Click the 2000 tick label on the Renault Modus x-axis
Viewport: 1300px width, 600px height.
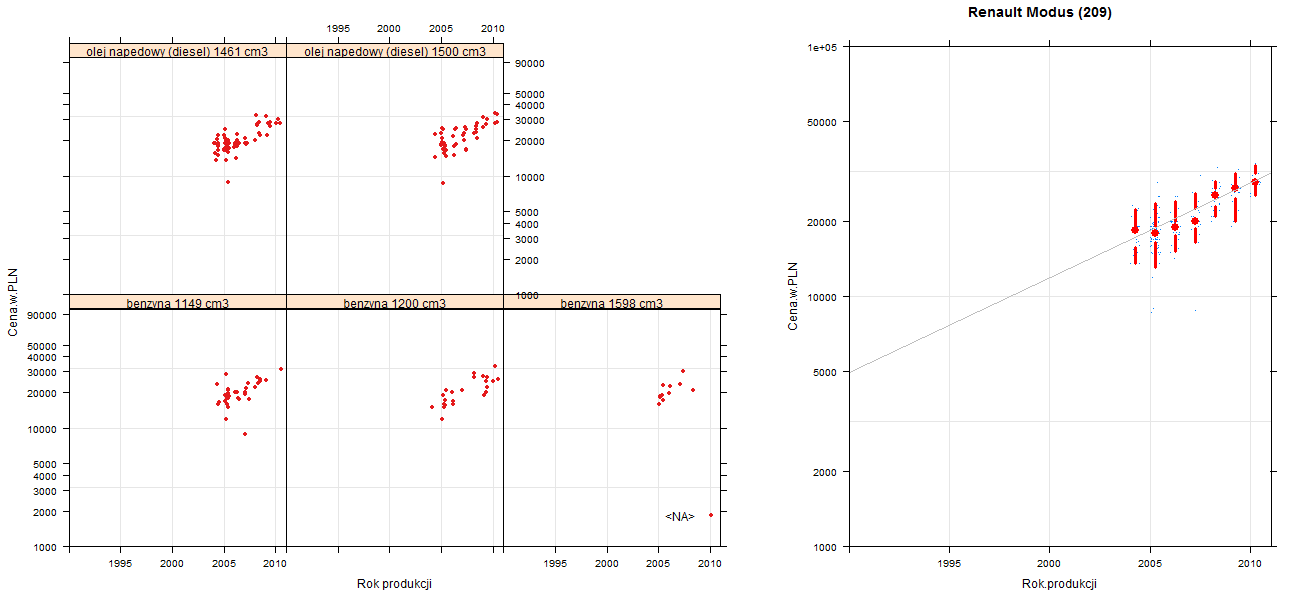point(1049,565)
